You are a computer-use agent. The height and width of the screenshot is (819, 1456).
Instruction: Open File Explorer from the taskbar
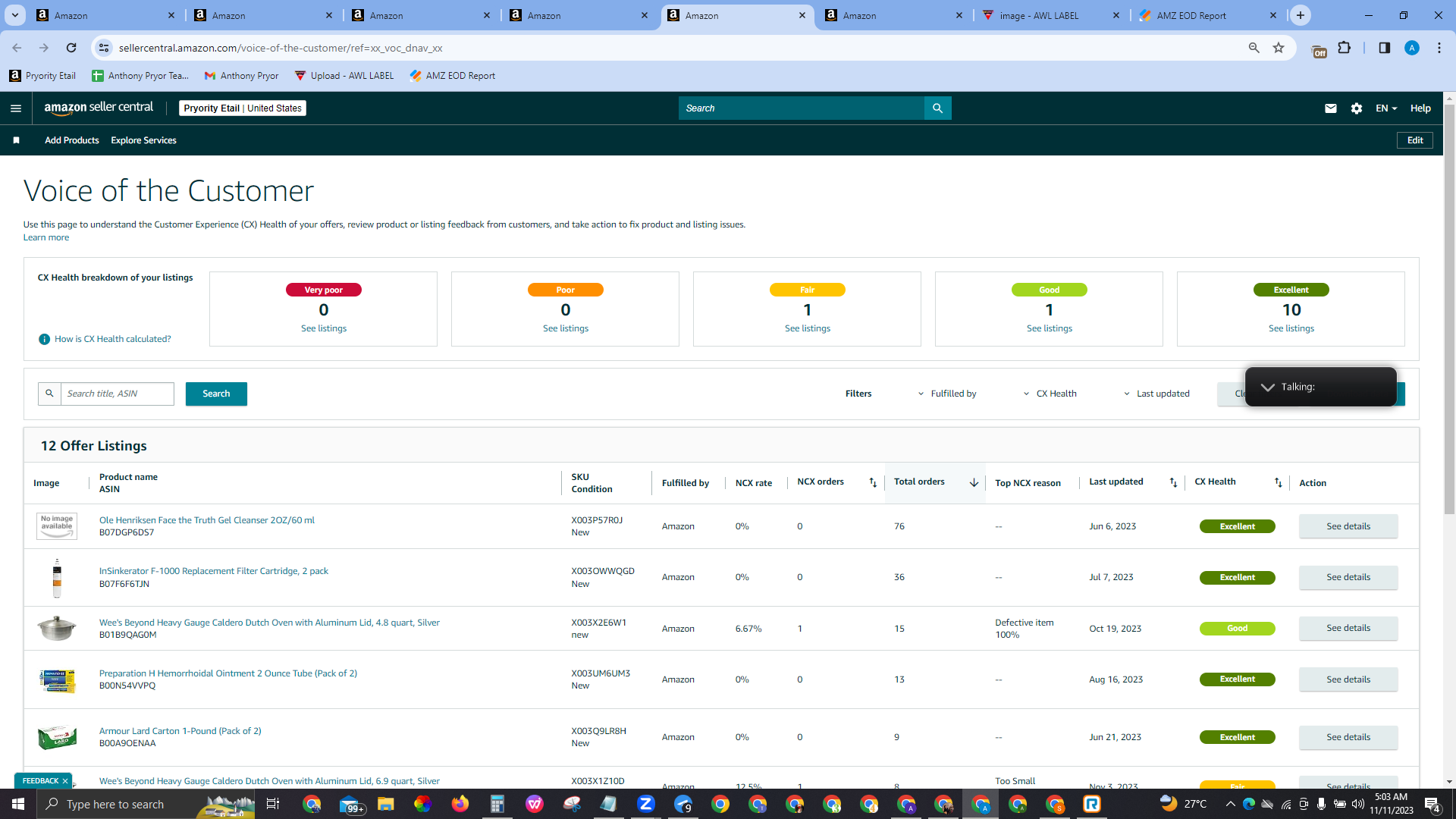pyautogui.click(x=386, y=804)
